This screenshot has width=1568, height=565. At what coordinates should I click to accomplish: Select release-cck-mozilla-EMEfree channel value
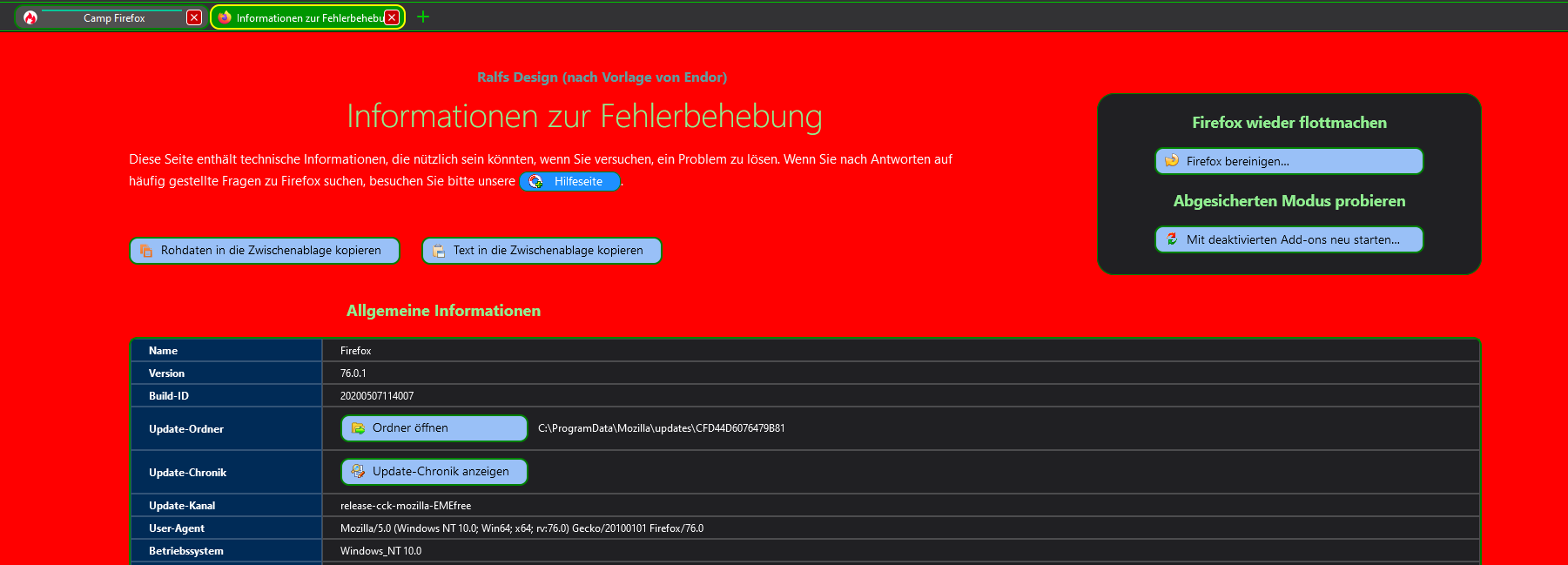pos(406,506)
